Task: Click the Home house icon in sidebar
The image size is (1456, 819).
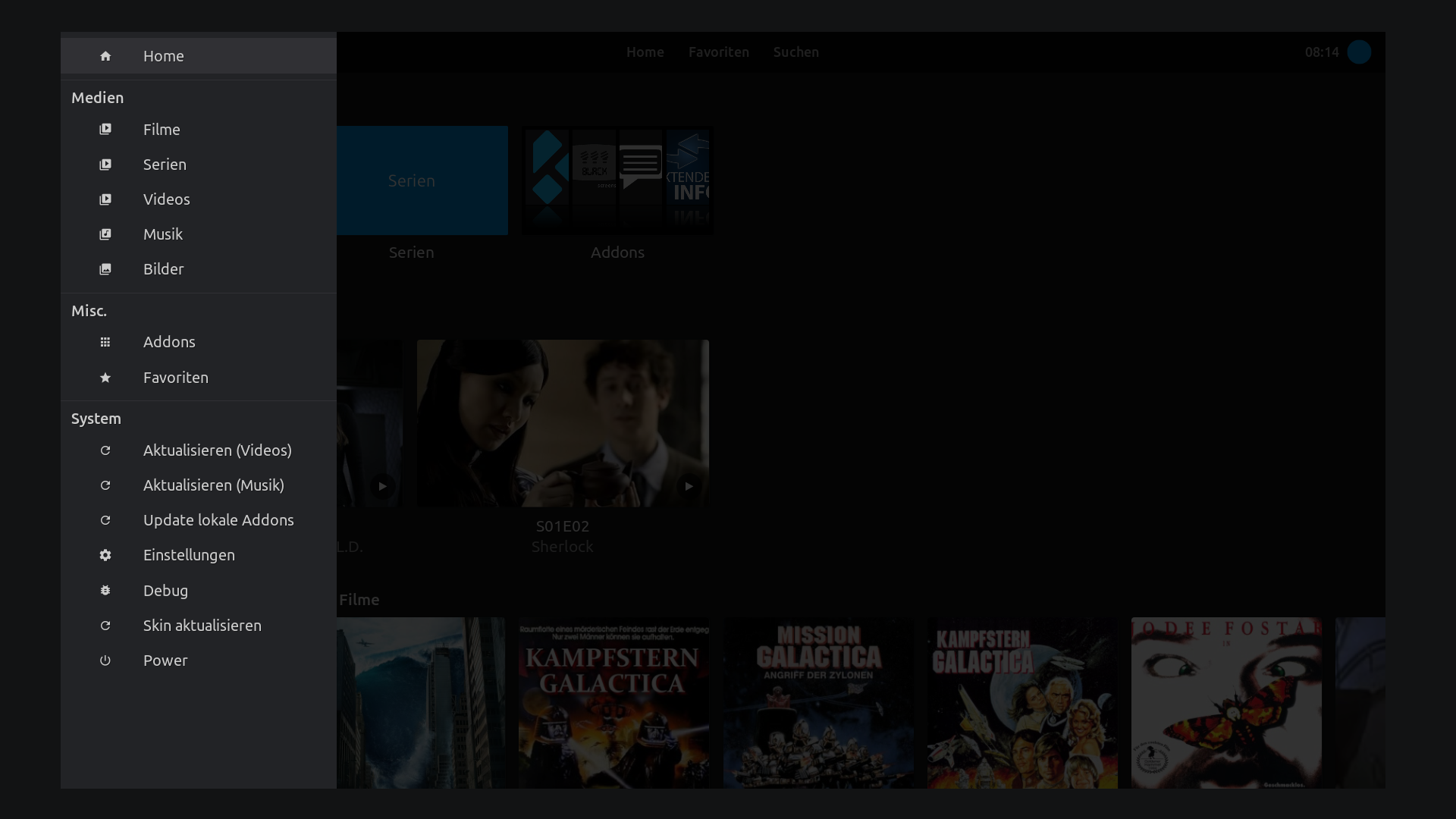Action: pyautogui.click(x=105, y=56)
